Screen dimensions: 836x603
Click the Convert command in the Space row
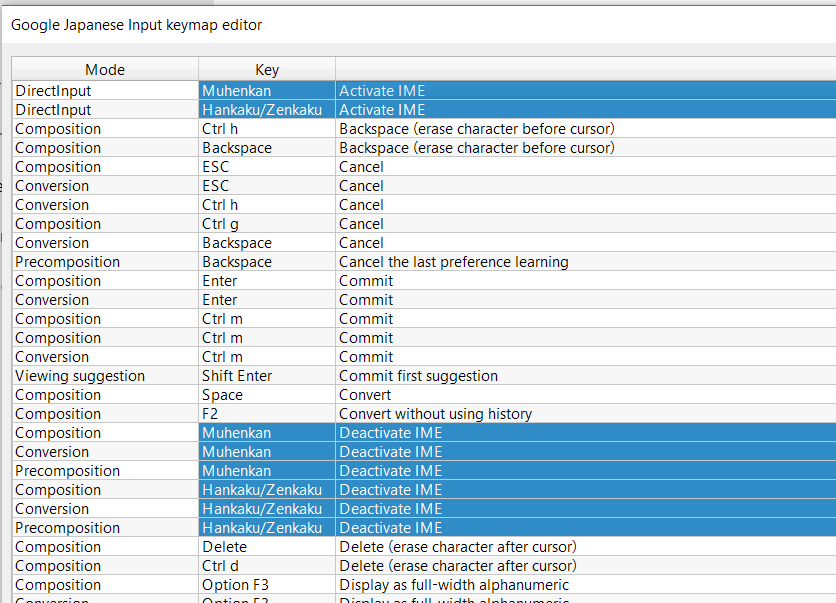coord(586,395)
